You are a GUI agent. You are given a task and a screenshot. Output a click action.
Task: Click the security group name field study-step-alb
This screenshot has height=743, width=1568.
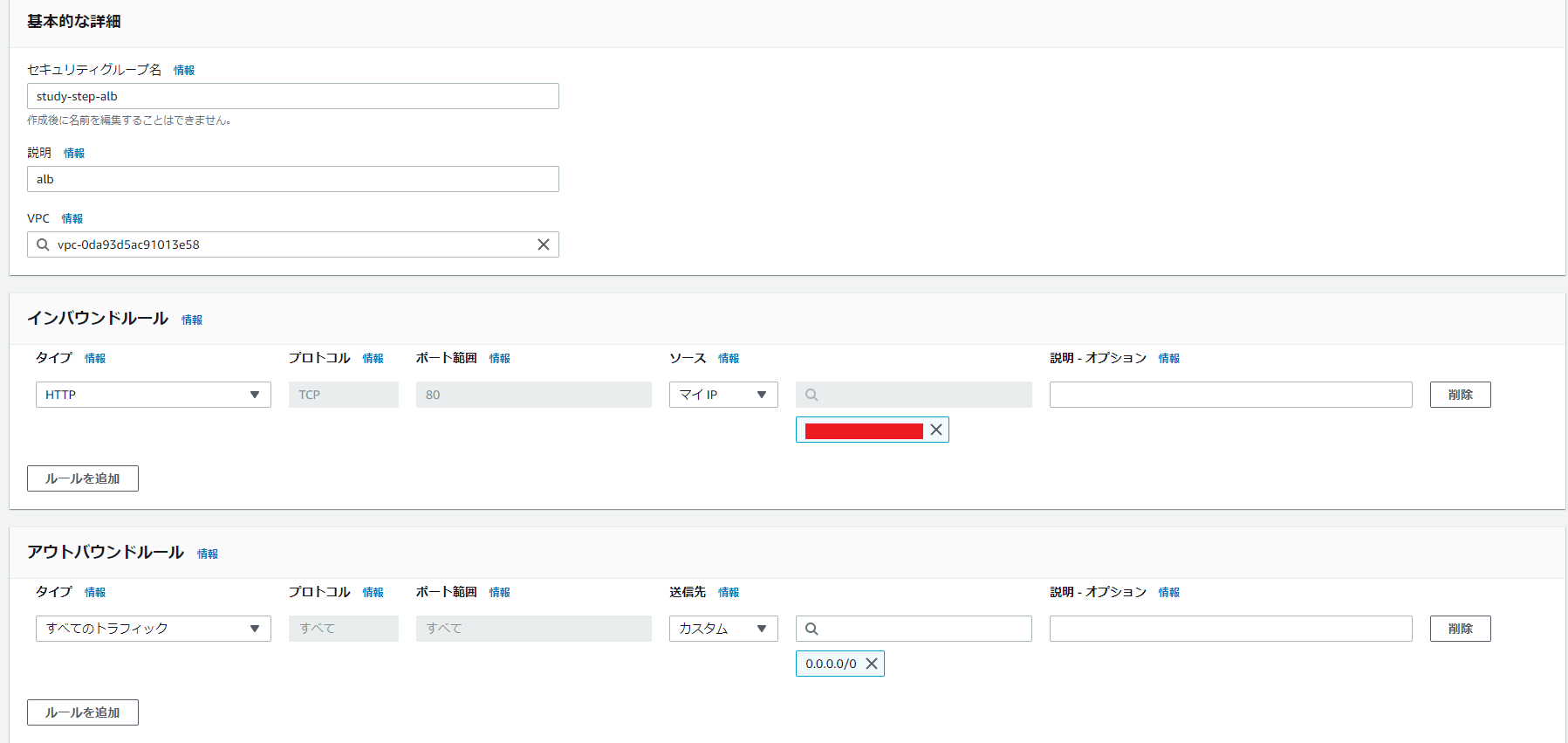(293, 96)
